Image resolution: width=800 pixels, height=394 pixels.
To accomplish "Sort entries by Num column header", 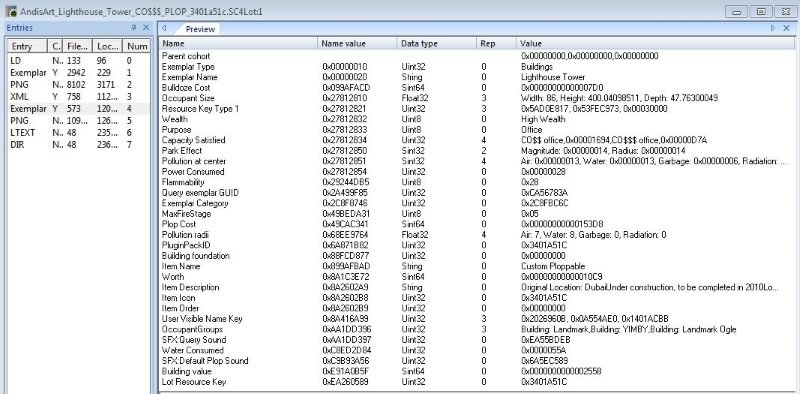I will coord(137,46).
